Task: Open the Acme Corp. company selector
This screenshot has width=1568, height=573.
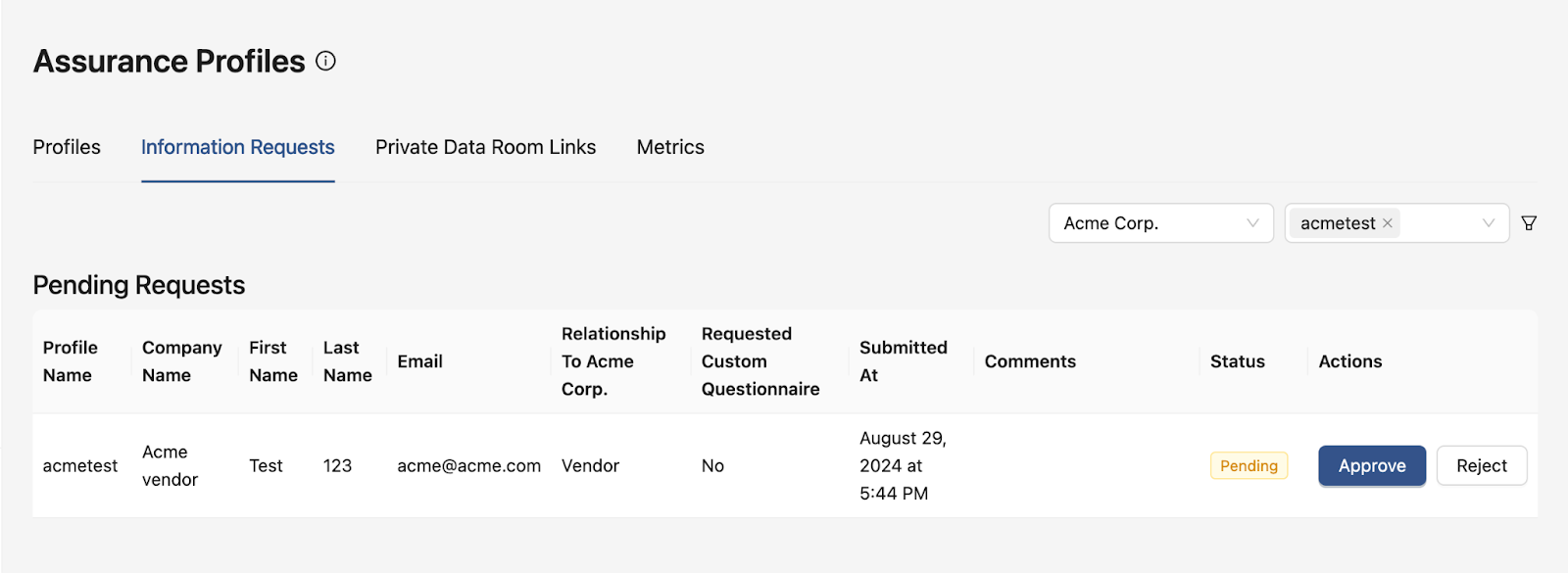Action: click(1161, 223)
